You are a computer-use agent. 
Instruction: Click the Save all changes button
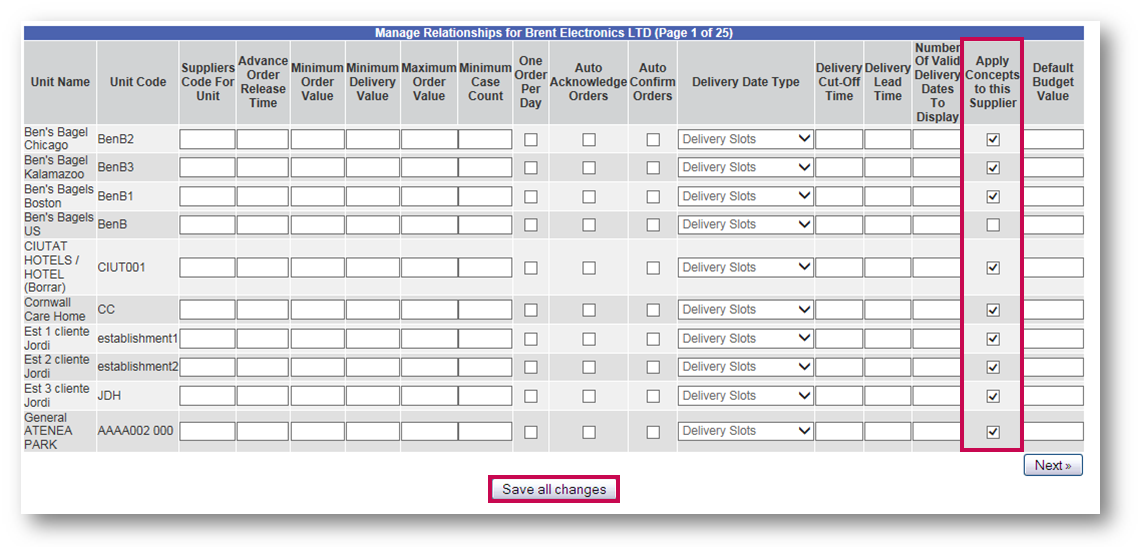coord(554,490)
